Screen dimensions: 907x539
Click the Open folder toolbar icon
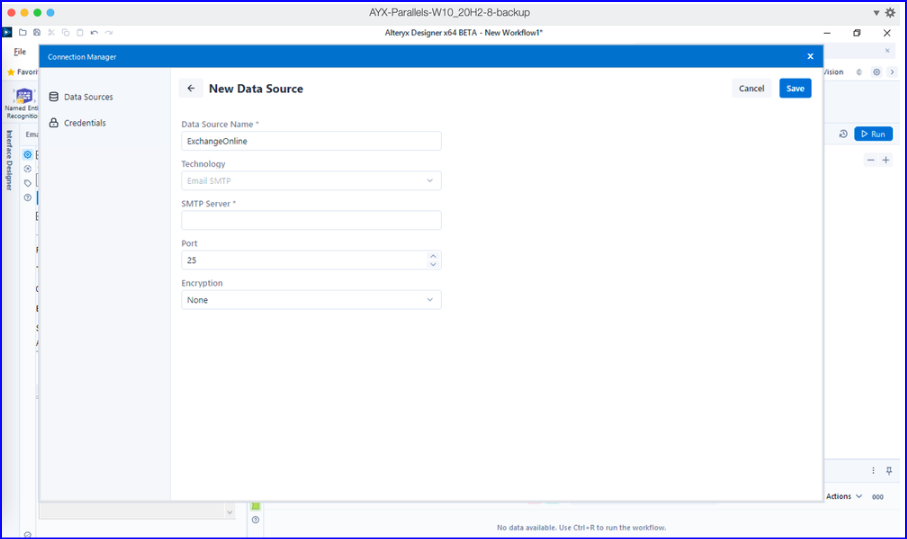coord(23,32)
